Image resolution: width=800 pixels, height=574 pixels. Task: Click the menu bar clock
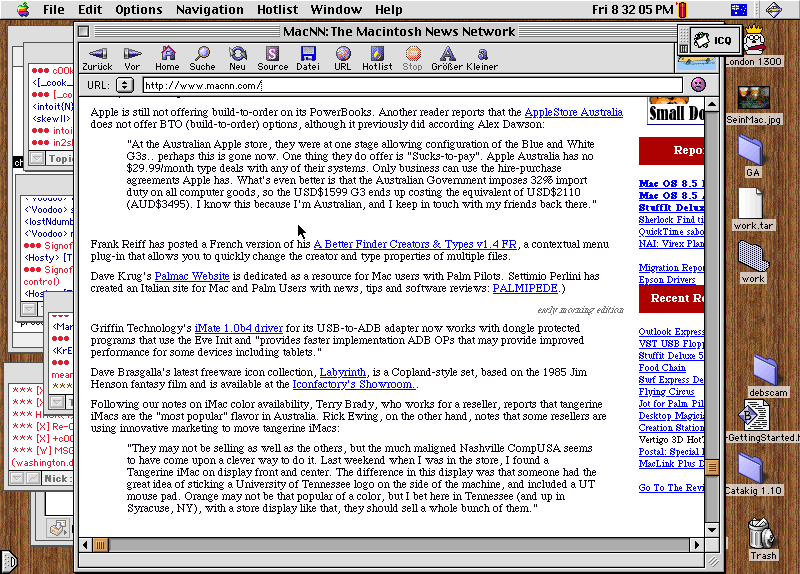pyautogui.click(x=633, y=10)
